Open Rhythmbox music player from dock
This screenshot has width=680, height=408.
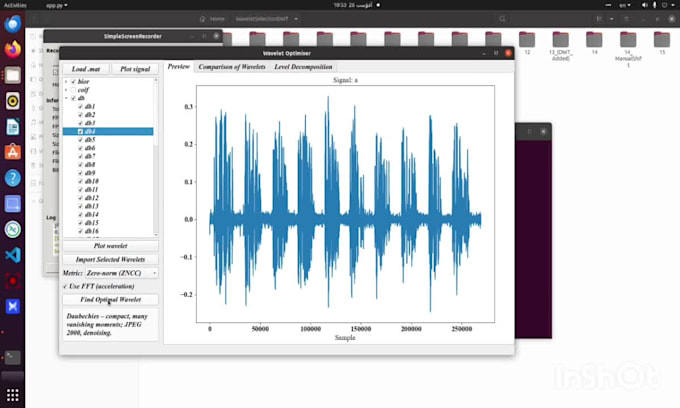(13, 101)
